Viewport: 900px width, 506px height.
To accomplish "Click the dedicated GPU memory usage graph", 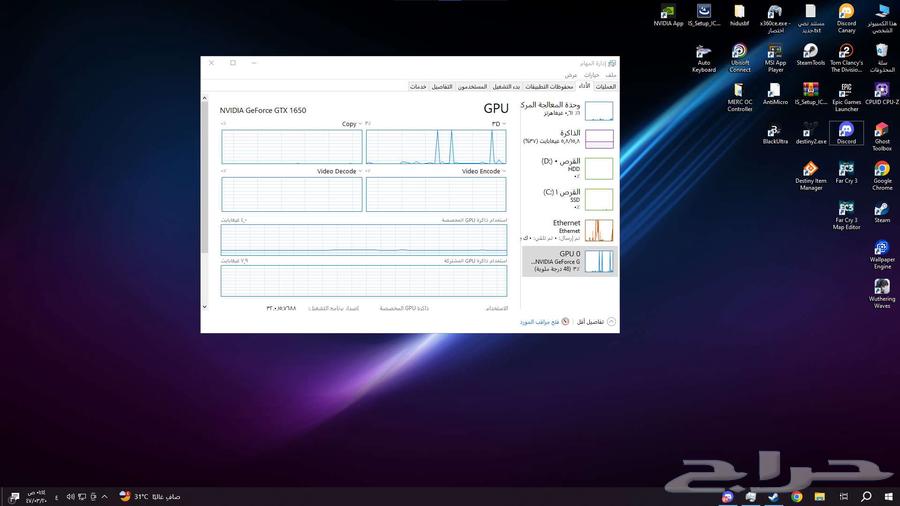I will point(364,240).
